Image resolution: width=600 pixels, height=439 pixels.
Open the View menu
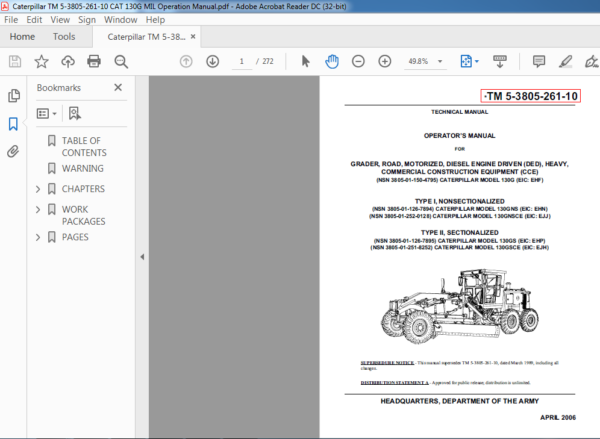click(60, 20)
